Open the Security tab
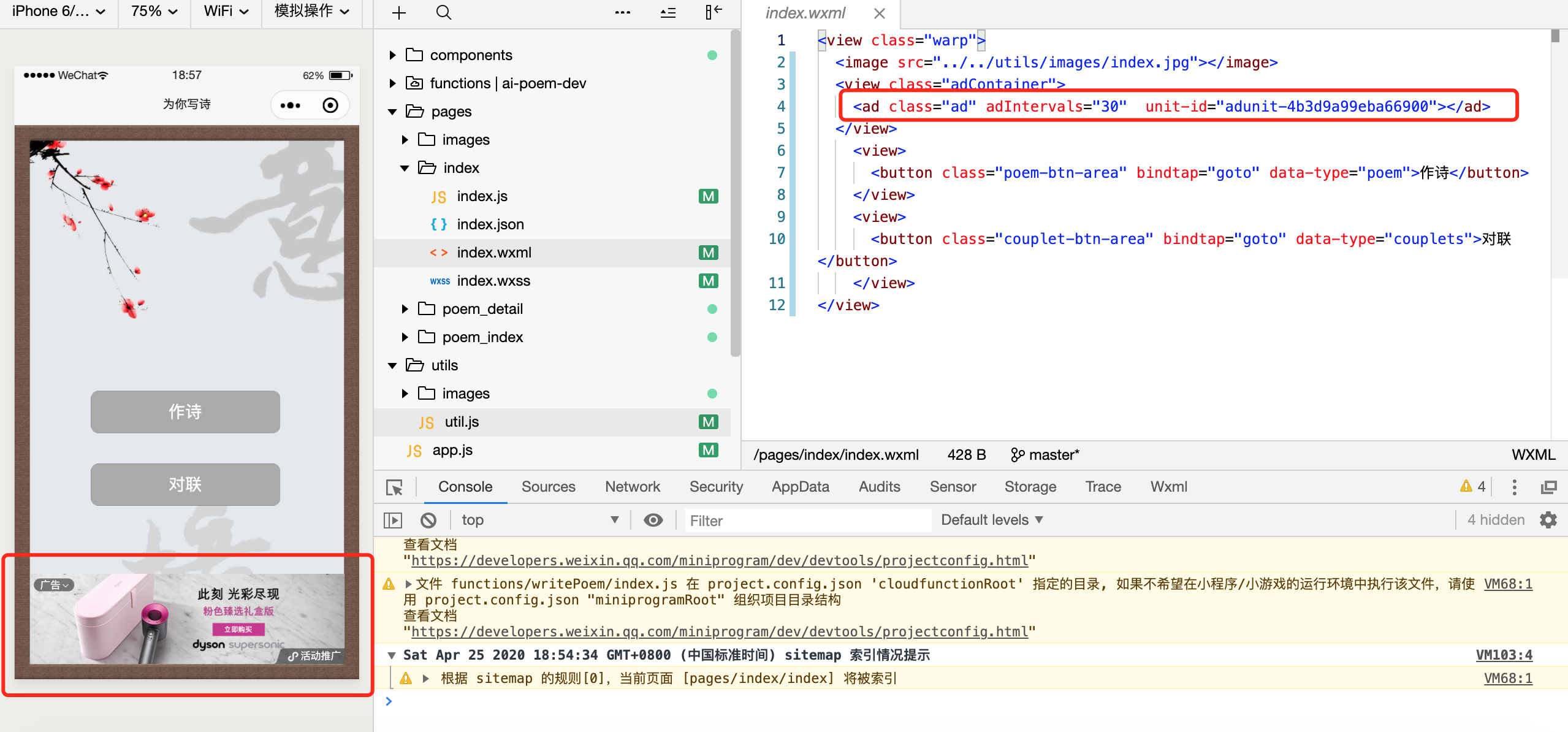 pos(716,487)
